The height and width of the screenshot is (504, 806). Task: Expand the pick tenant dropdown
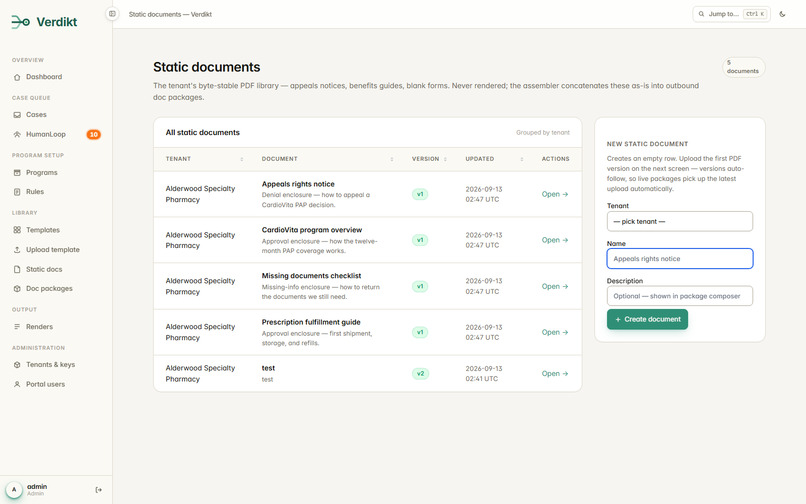coord(680,222)
